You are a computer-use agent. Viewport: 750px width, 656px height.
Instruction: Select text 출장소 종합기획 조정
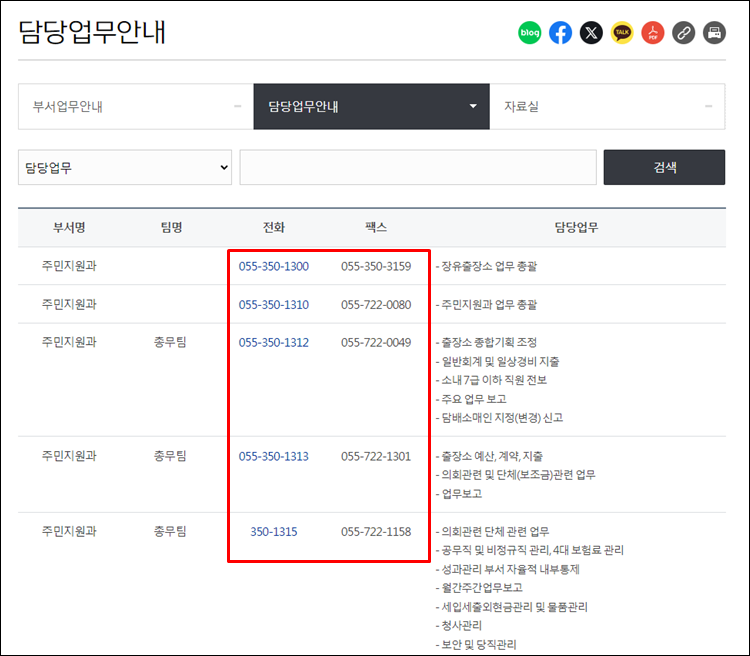coord(487,343)
